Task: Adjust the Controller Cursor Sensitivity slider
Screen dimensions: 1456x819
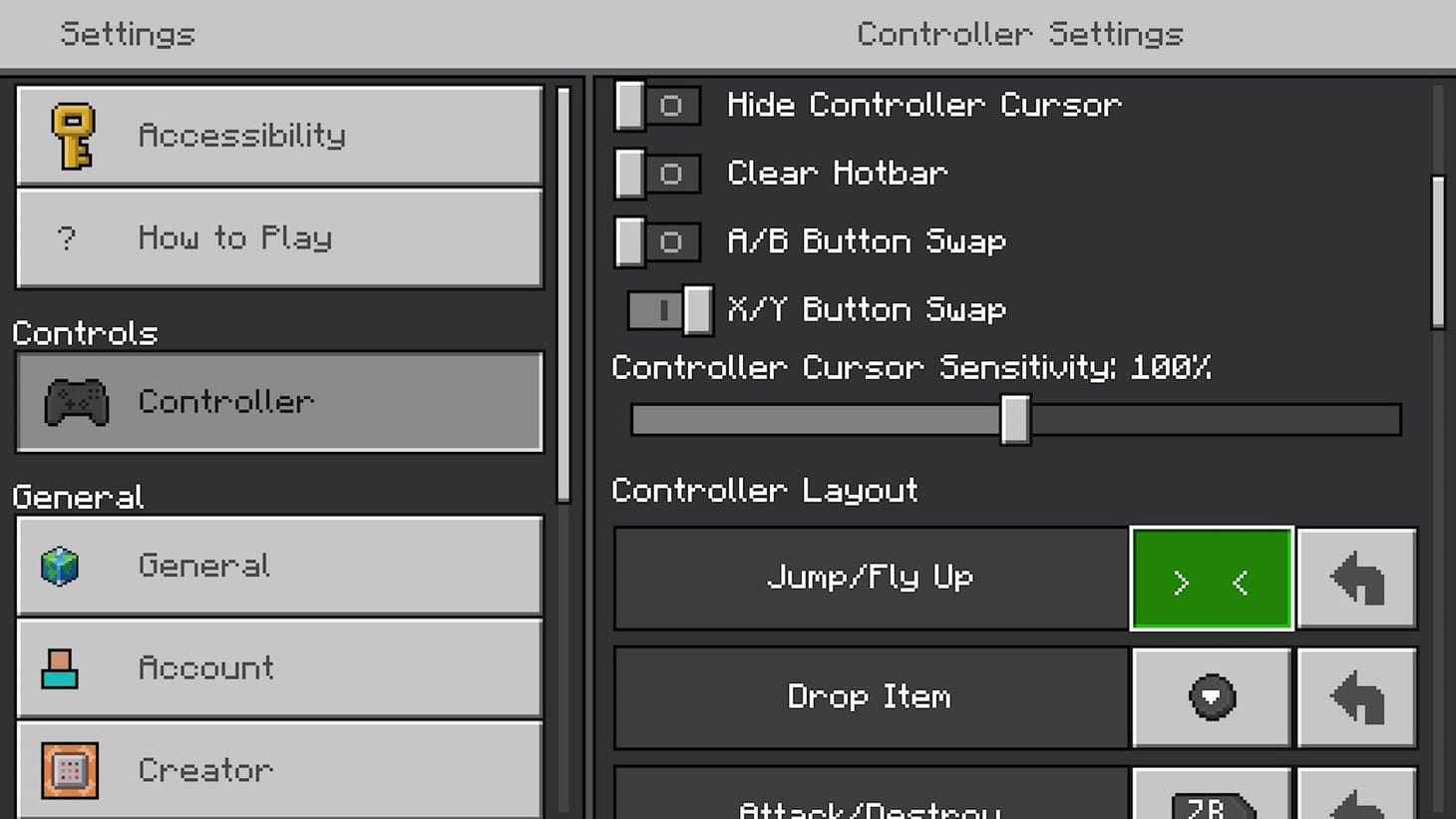Action: [x=1014, y=420]
